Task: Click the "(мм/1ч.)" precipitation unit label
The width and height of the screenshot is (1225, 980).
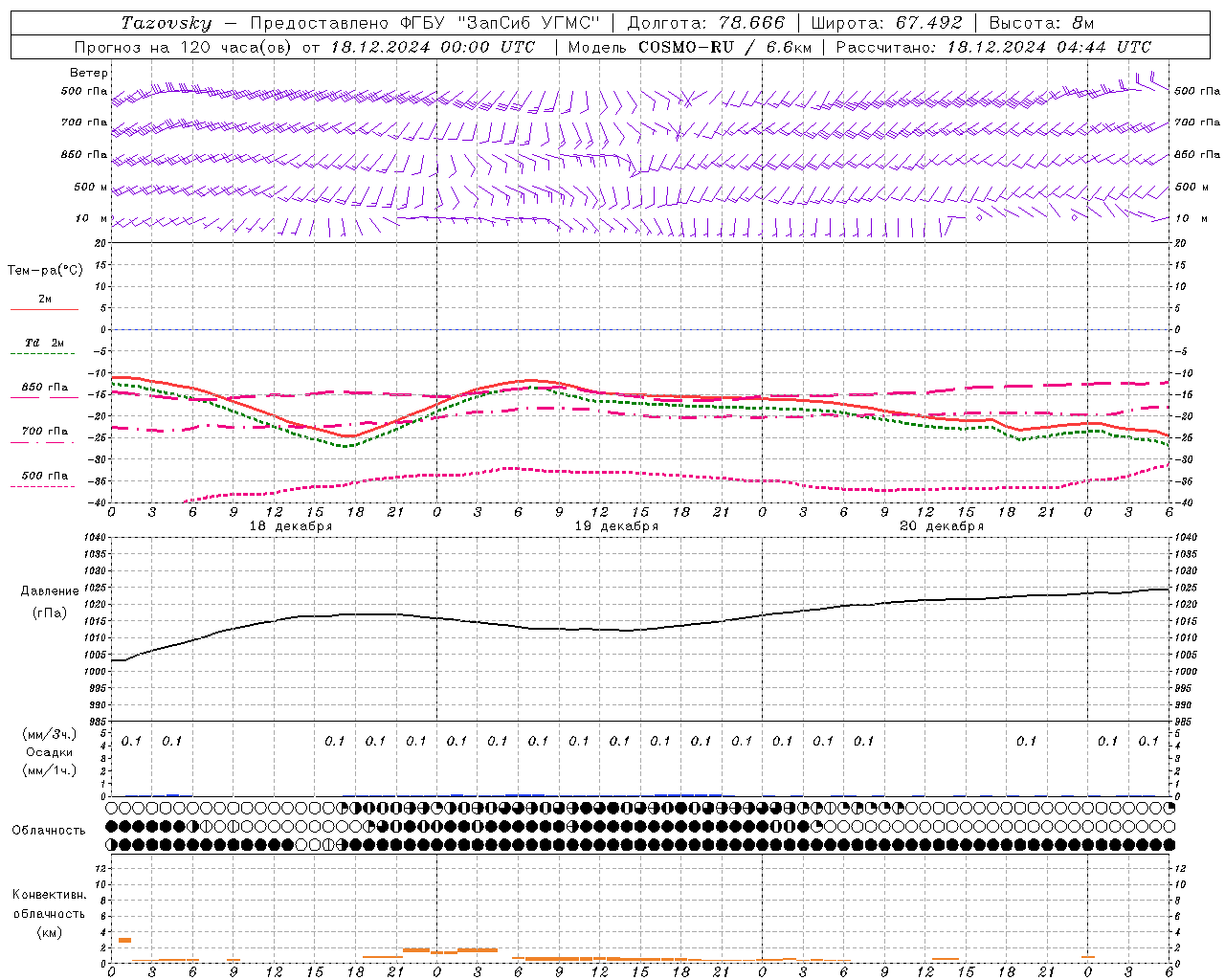Action: (x=50, y=770)
